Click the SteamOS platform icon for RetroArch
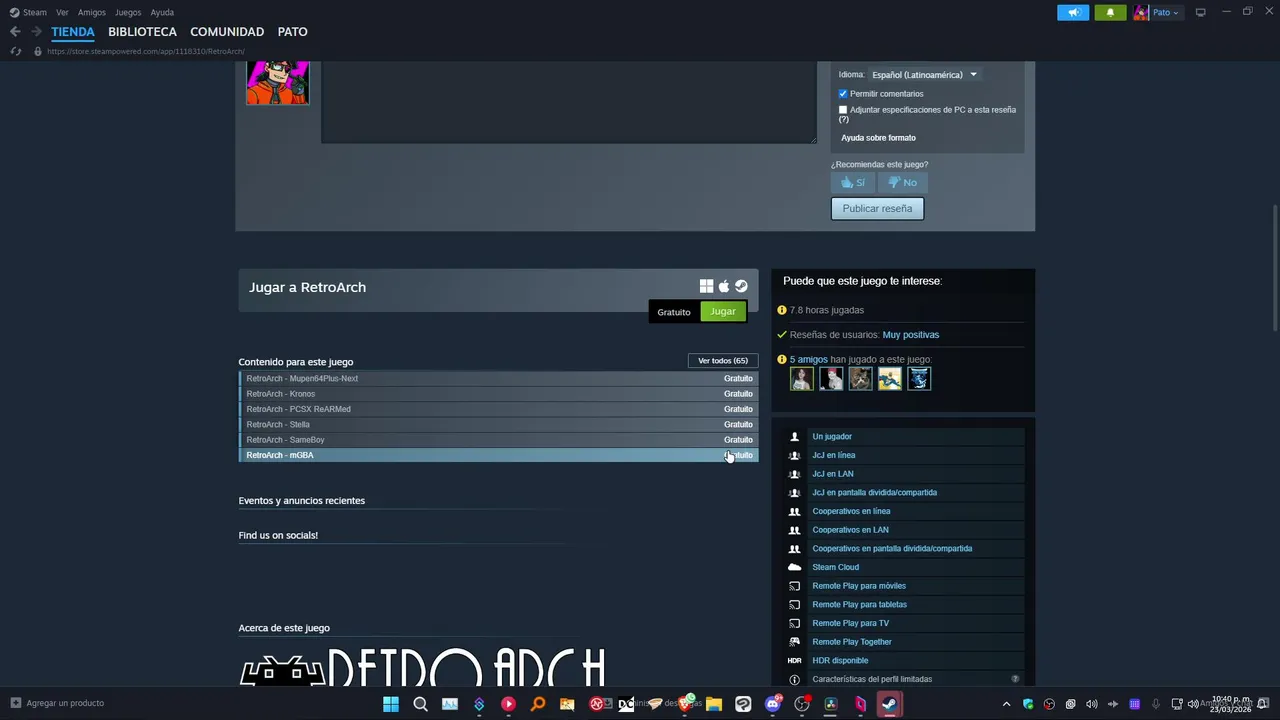The width and height of the screenshot is (1280, 720). point(741,286)
